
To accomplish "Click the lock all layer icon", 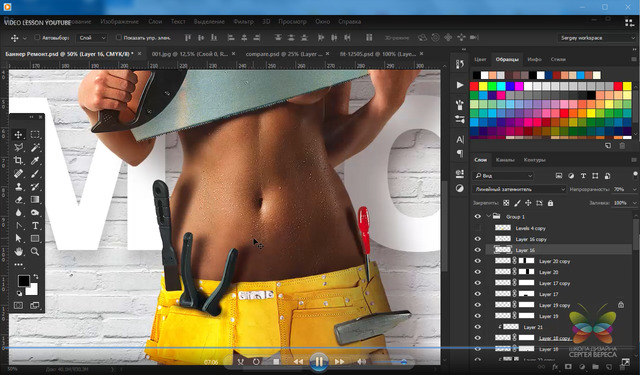I will tap(550, 203).
